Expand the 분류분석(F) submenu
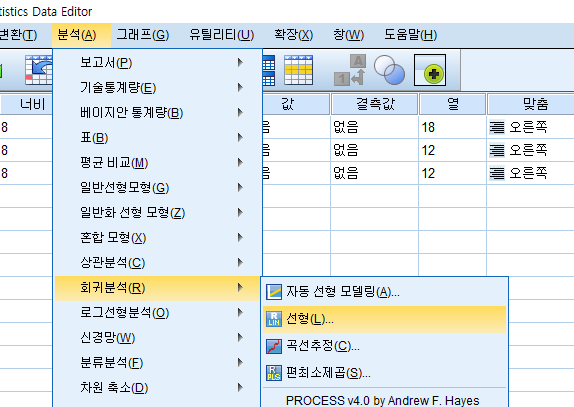The image size is (574, 407). pos(157,363)
